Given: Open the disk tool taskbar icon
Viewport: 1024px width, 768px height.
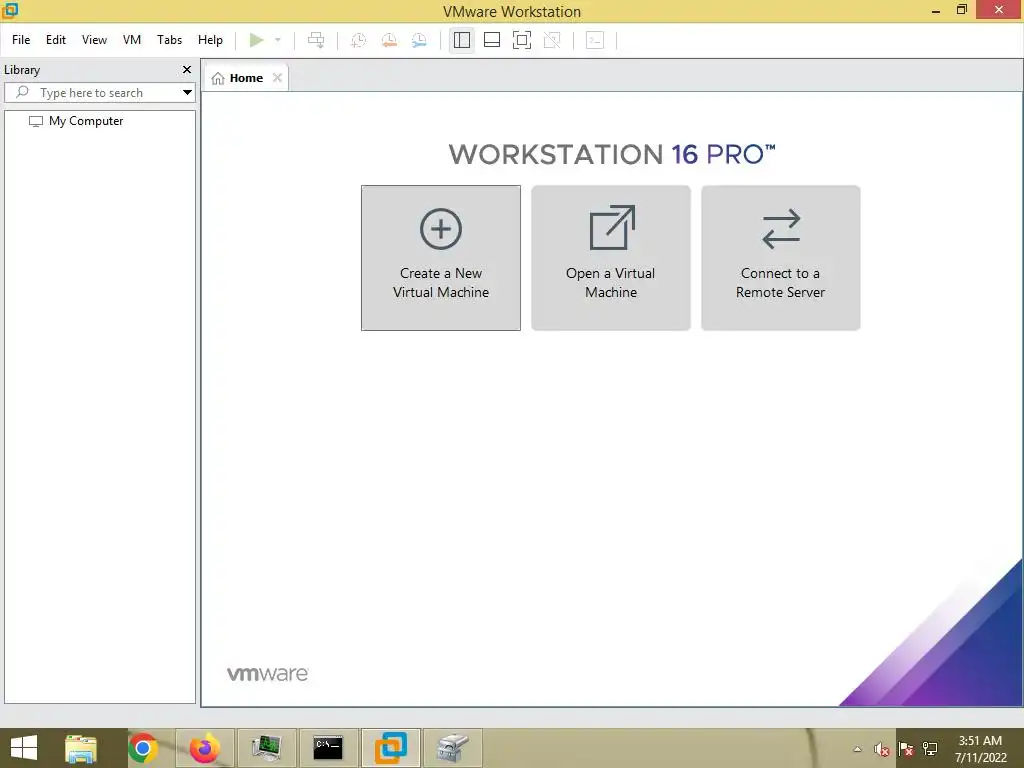Looking at the screenshot, I should pos(453,748).
